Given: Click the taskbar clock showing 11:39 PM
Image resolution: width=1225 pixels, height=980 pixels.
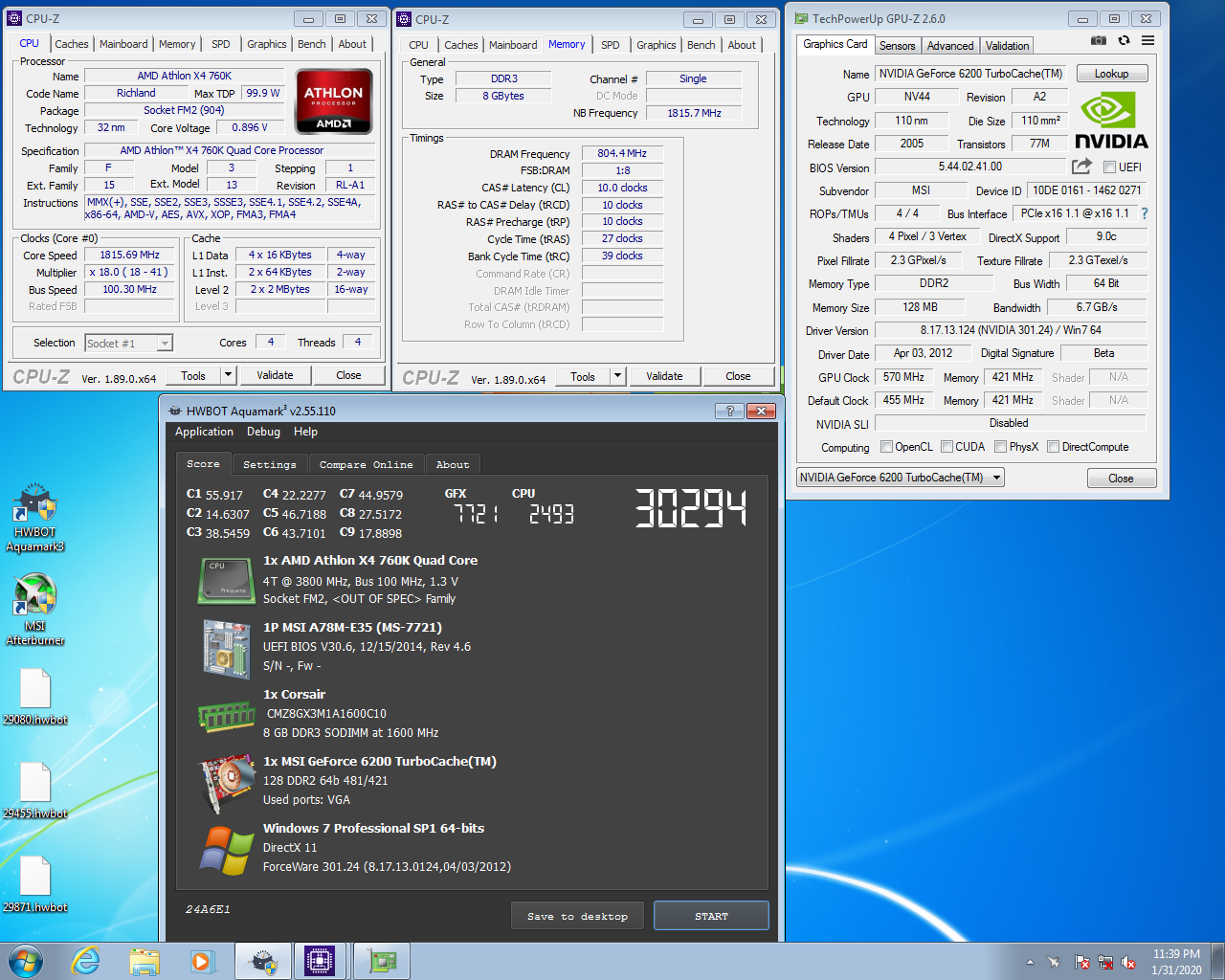Looking at the screenshot, I should [1176, 962].
